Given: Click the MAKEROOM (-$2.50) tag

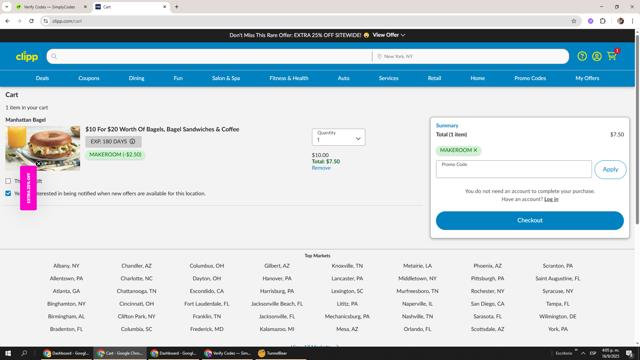Looking at the screenshot, I should click(115, 155).
